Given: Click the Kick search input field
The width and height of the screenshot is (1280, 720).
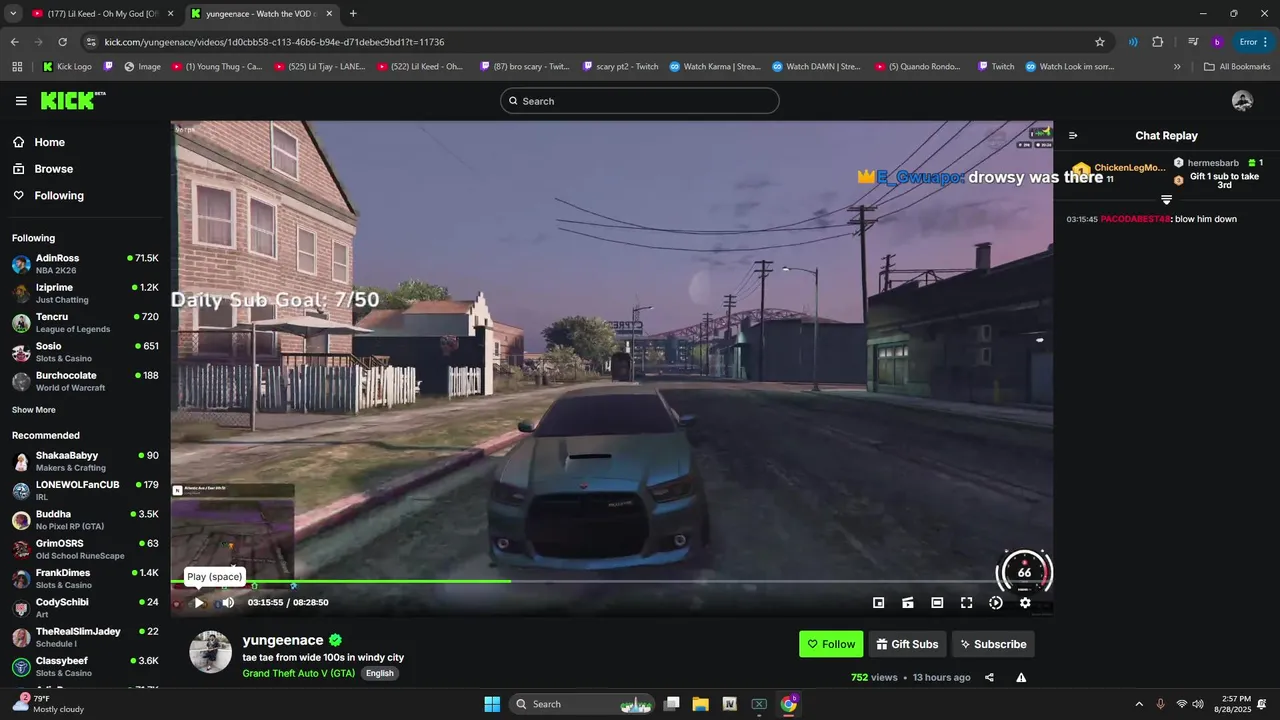Looking at the screenshot, I should click(639, 101).
